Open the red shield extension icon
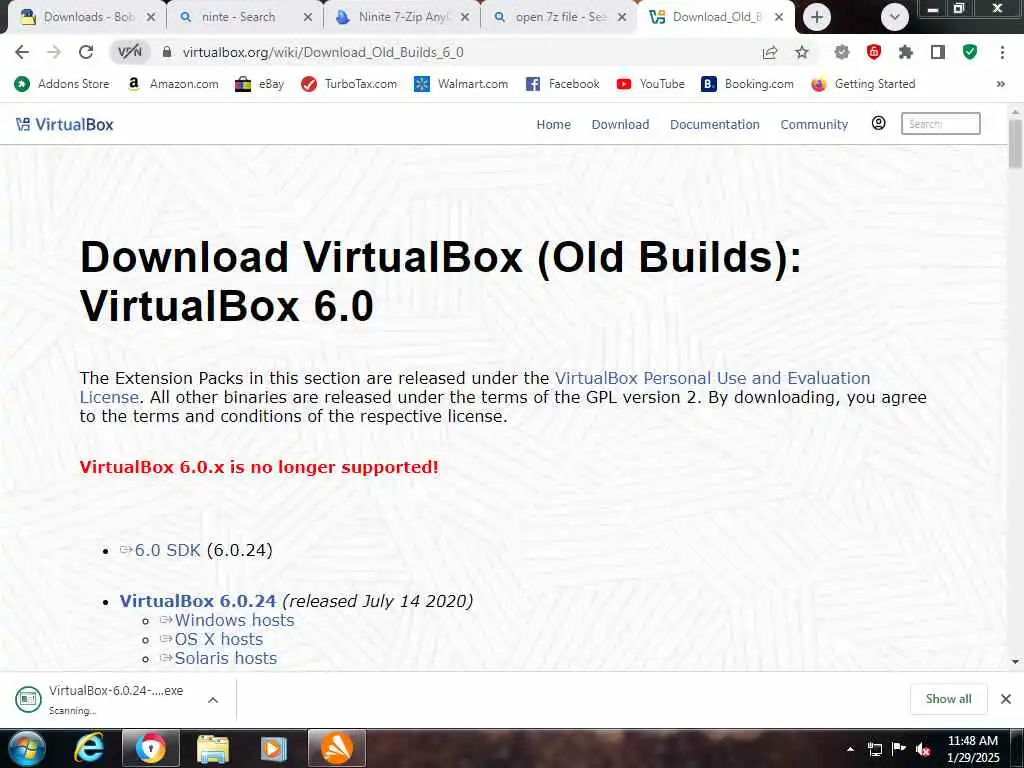 [874, 52]
